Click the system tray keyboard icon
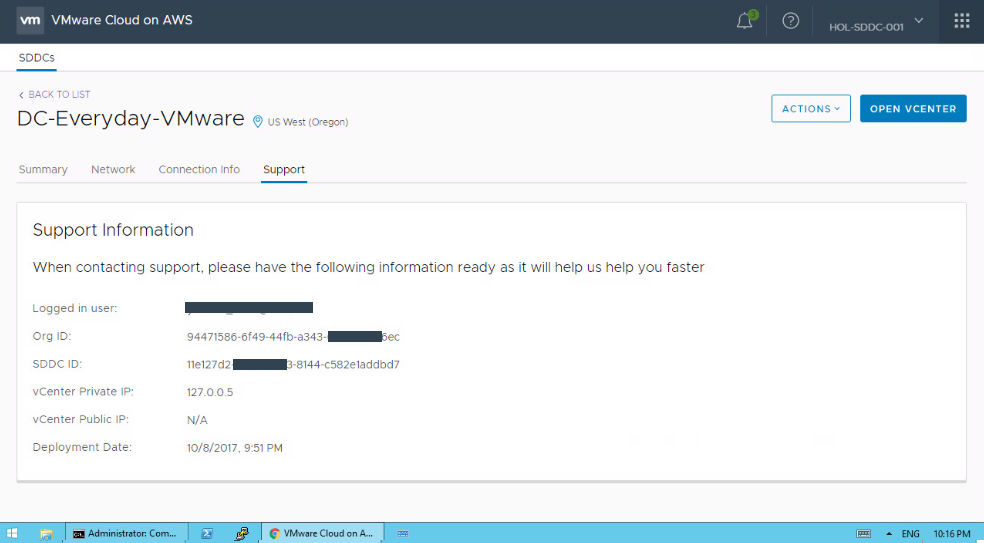The width and height of the screenshot is (984, 543). tap(864, 534)
